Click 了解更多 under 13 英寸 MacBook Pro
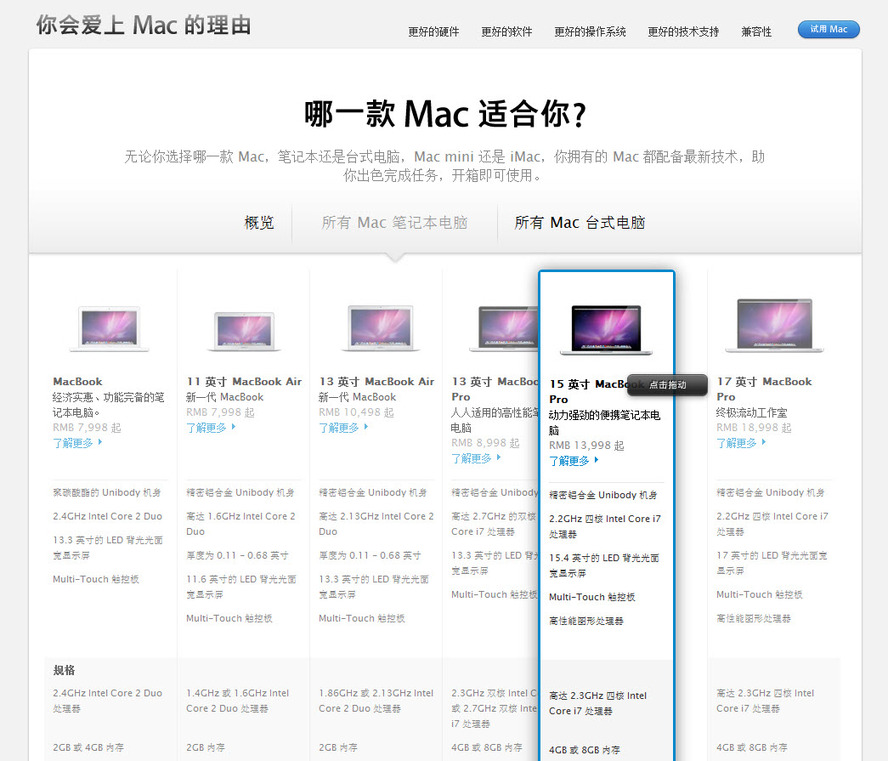This screenshot has height=761, width=888. [476, 458]
